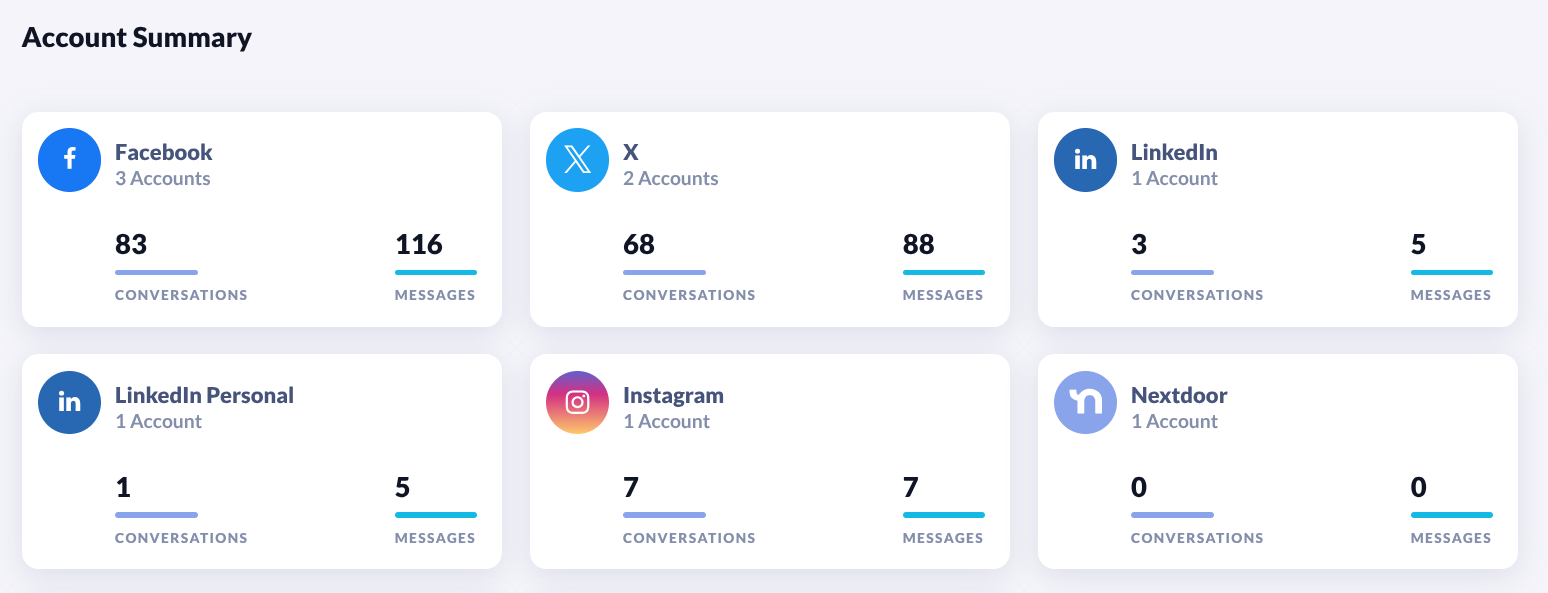Click X's 68 conversations count
The width and height of the screenshot is (1548, 593).
[639, 244]
